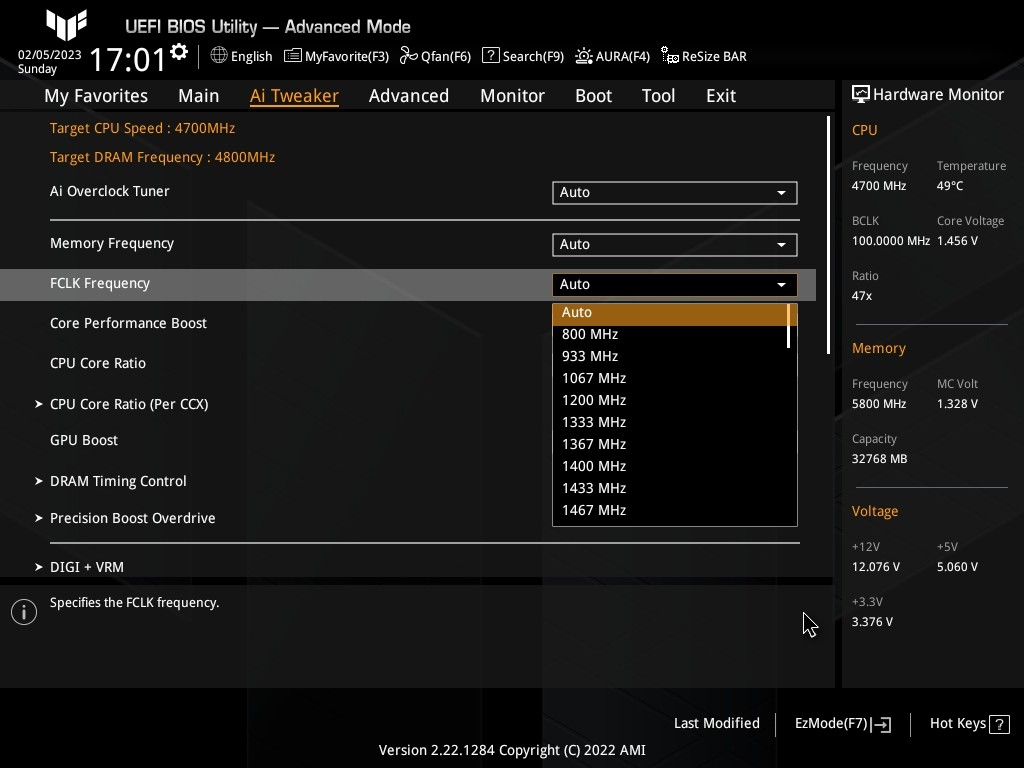Image resolution: width=1024 pixels, height=768 pixels.
Task: Click the Memory Frequency 5800 MHz reading
Action: pos(879,404)
